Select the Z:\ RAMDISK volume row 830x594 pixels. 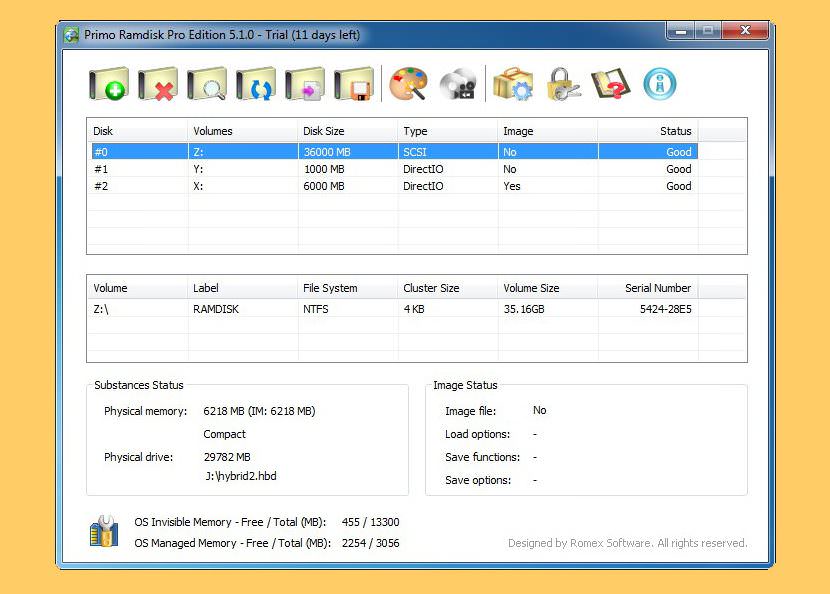(x=392, y=309)
